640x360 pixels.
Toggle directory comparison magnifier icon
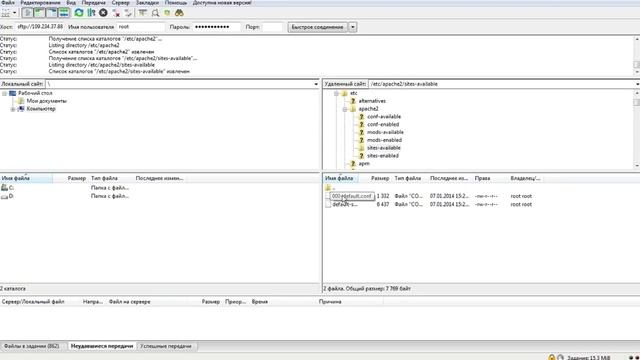[x=155, y=13]
